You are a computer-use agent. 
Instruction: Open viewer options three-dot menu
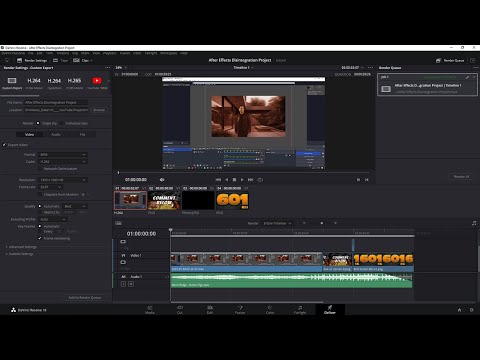pos(370,68)
